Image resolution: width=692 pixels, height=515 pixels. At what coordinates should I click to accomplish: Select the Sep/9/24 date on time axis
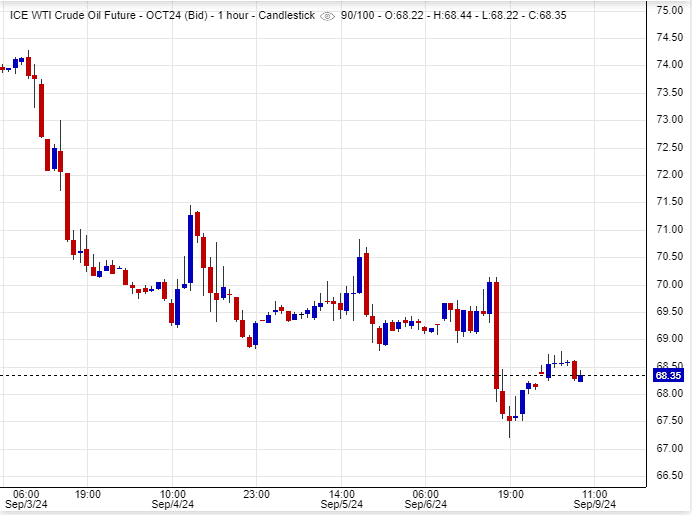pyautogui.click(x=594, y=506)
